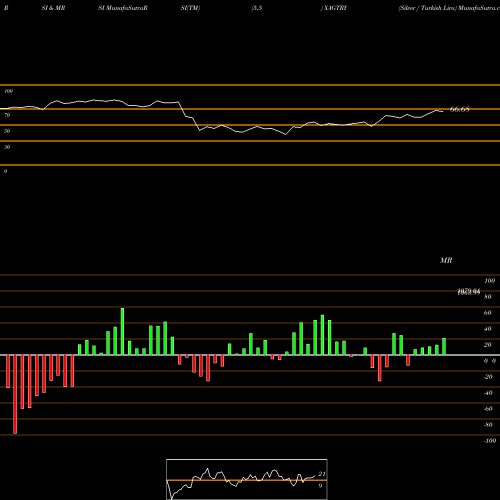This screenshot has width=500, height=500.
Task: Click the 70 level label on RSI axis
Action: 7,115
